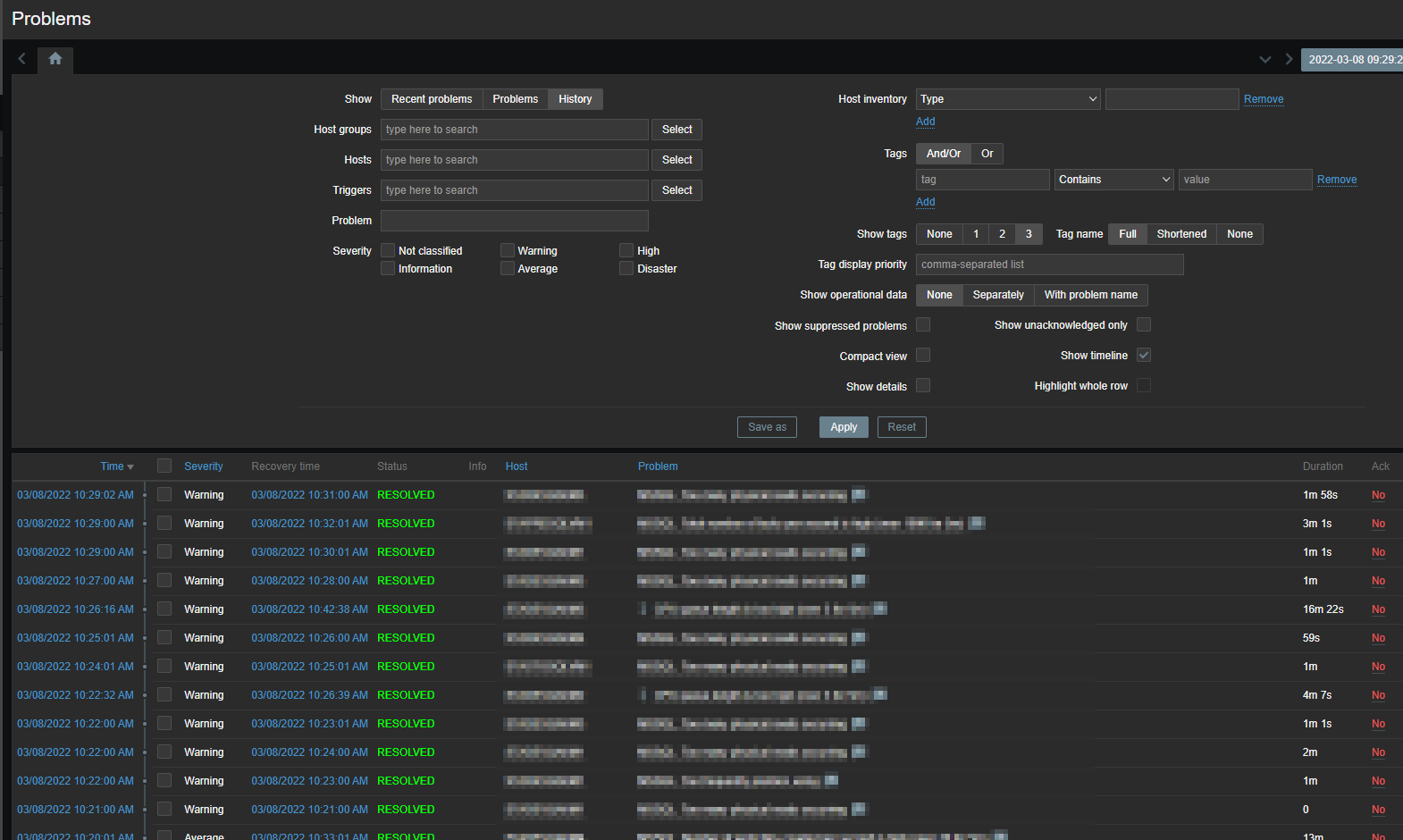
Task: Switch Show to Recent problems
Action: point(432,99)
